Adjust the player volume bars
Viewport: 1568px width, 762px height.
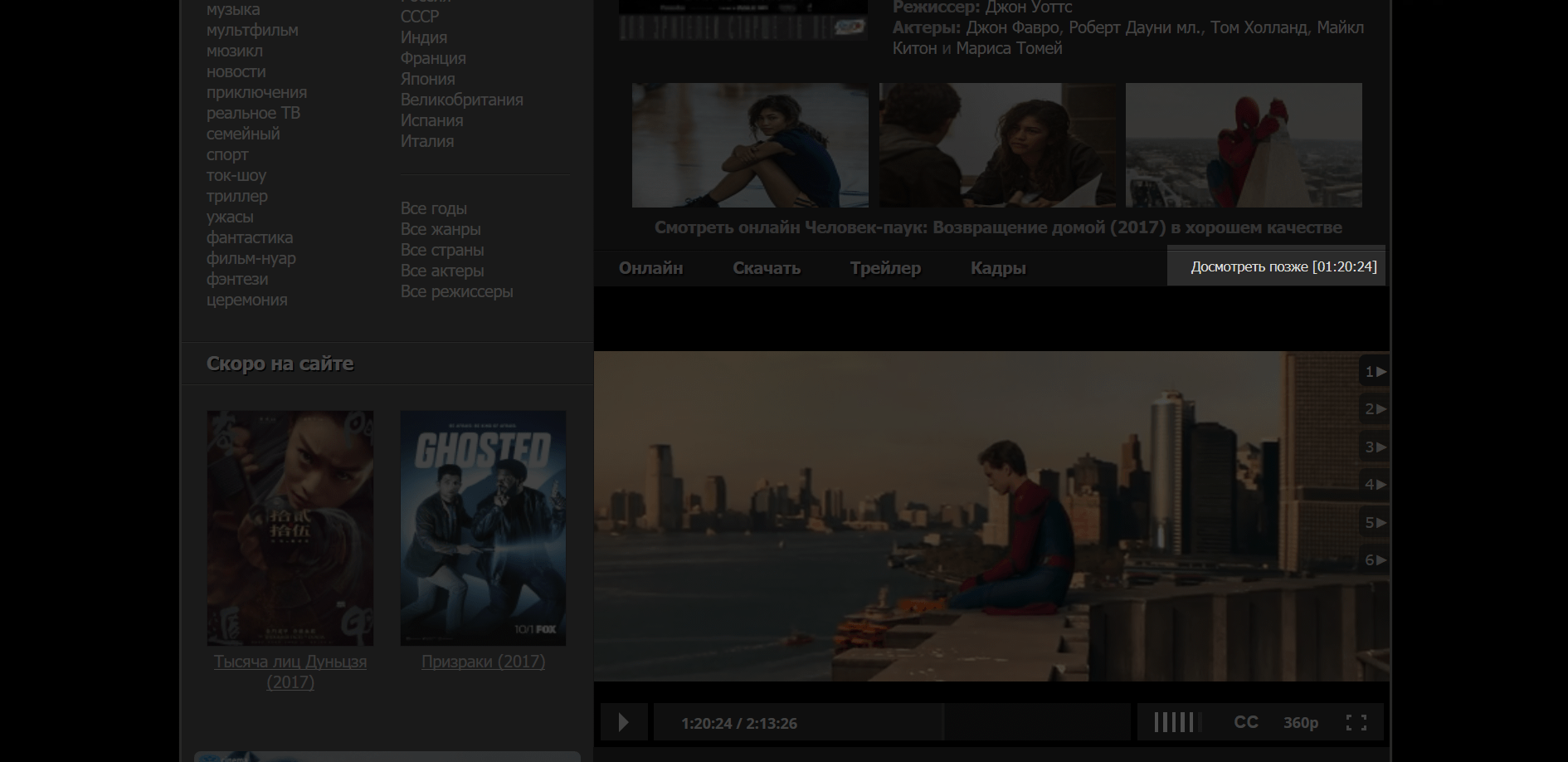point(1176,722)
